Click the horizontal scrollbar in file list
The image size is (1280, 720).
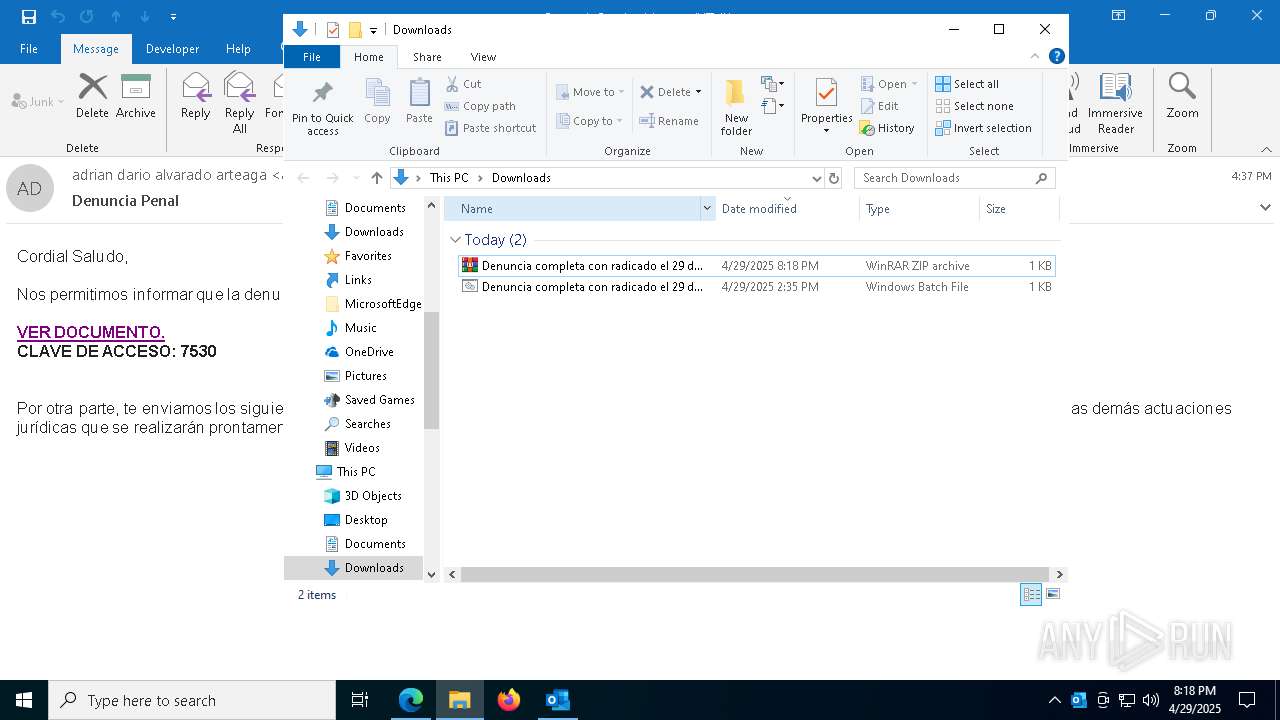click(x=755, y=574)
